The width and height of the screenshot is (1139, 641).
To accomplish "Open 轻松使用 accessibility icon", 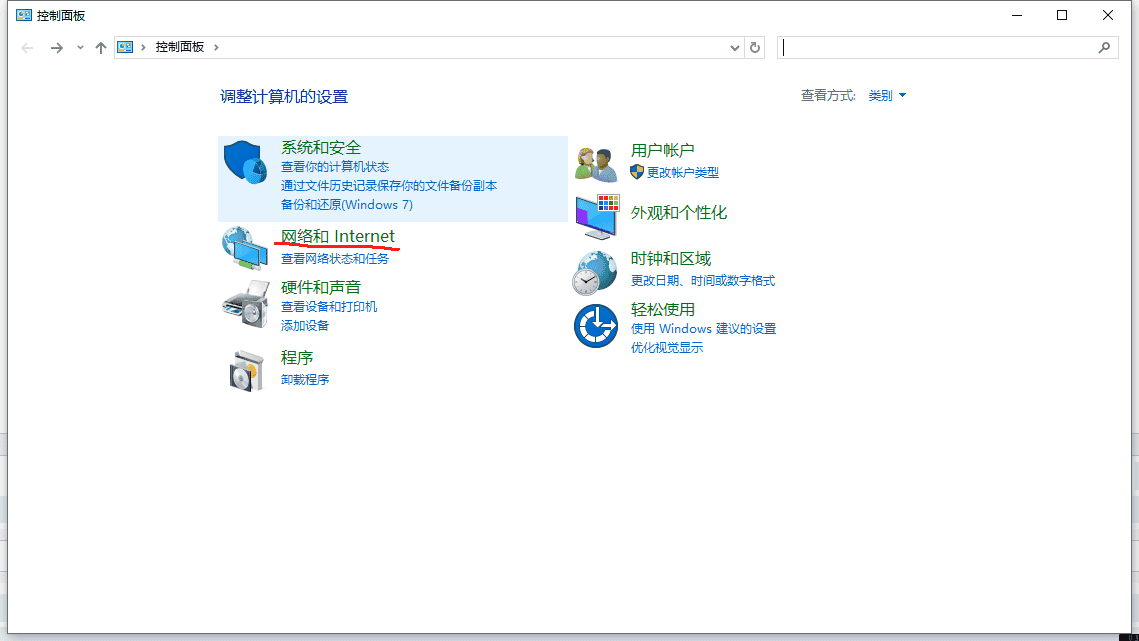I will 595,323.
